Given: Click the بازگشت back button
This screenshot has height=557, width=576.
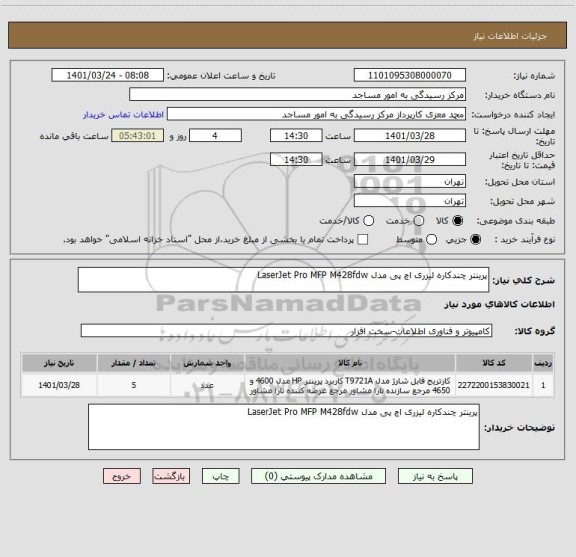Looking at the screenshot, I should pos(171,476).
